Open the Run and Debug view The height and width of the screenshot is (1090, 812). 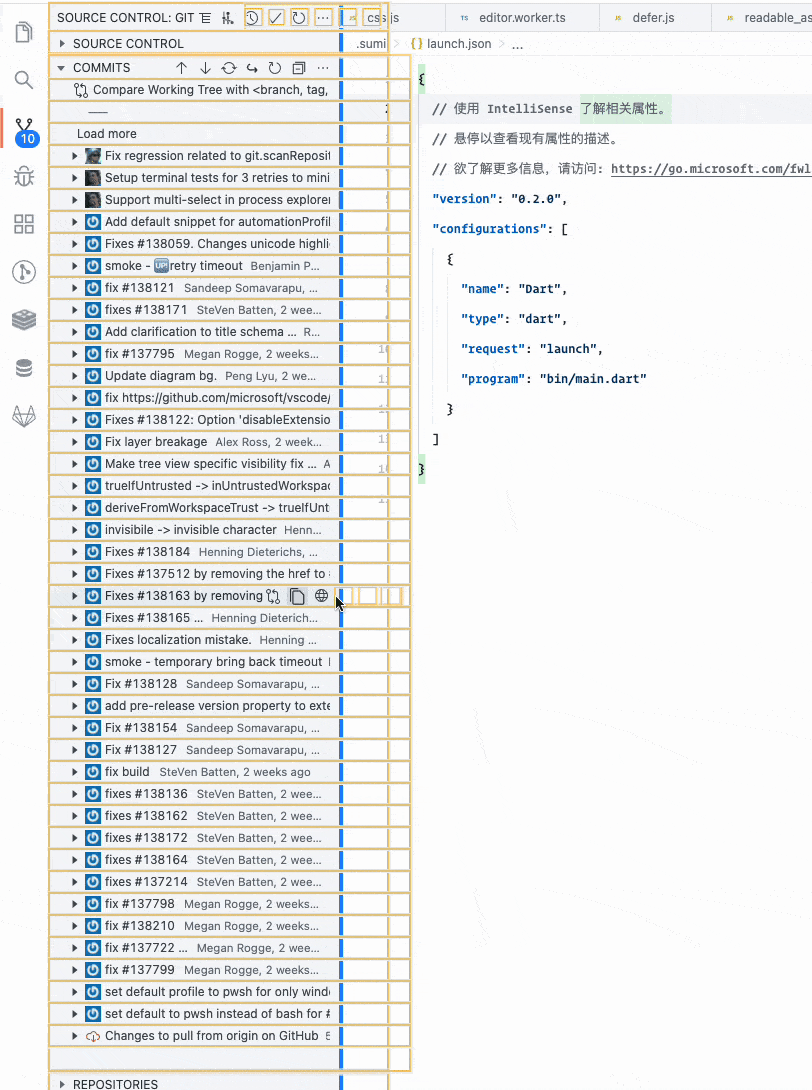(x=24, y=176)
